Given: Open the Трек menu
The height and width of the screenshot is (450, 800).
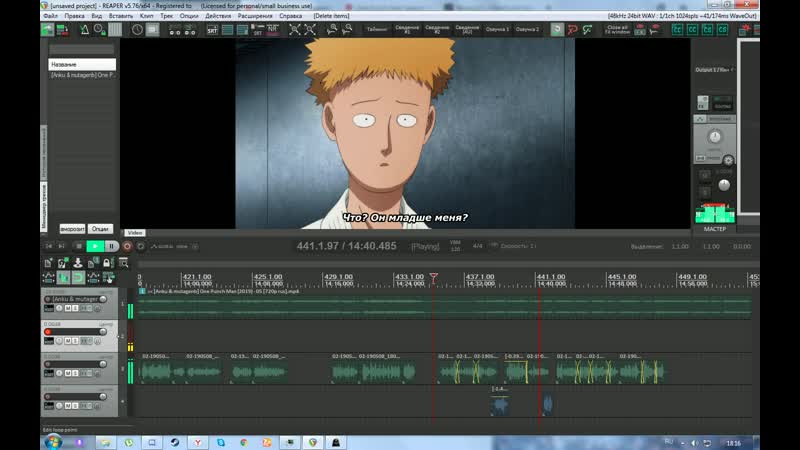Looking at the screenshot, I should [x=166, y=16].
